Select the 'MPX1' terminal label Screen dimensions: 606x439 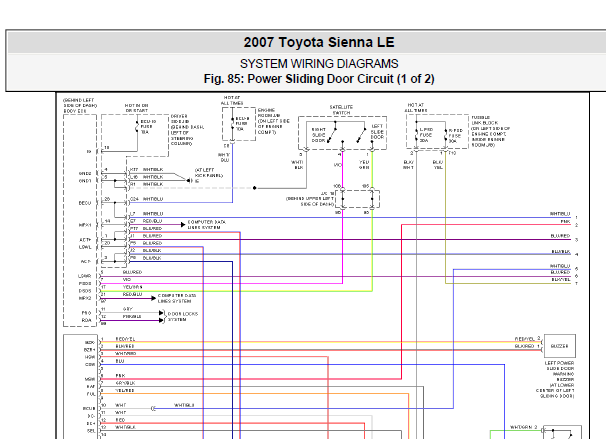coord(85,225)
